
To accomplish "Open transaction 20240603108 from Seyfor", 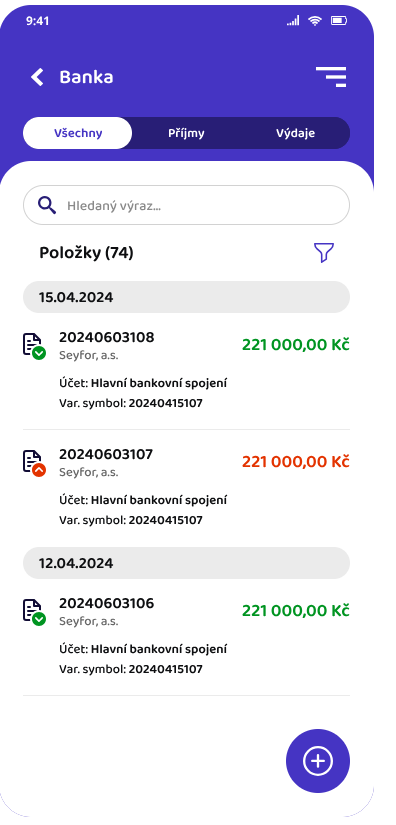I will [186, 370].
